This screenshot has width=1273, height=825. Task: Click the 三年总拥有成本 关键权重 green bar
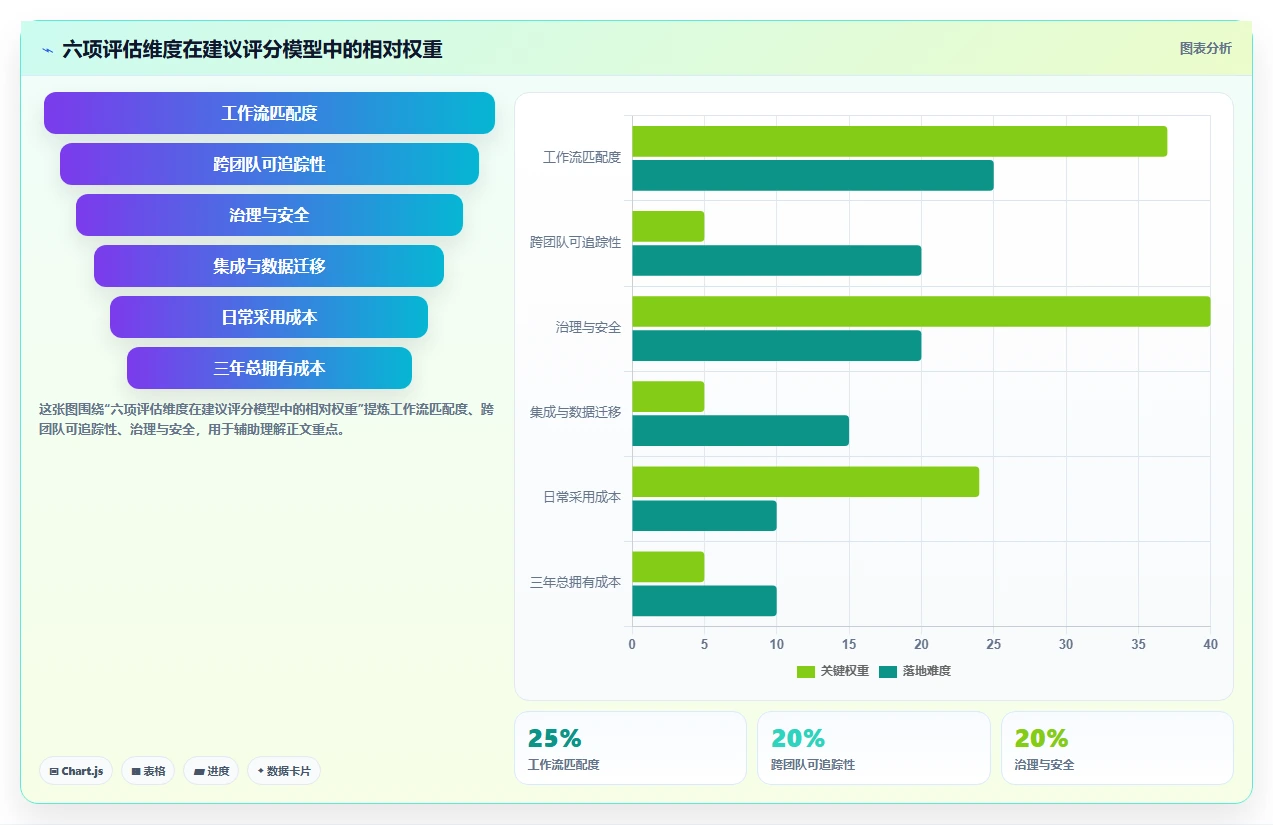[x=668, y=566]
